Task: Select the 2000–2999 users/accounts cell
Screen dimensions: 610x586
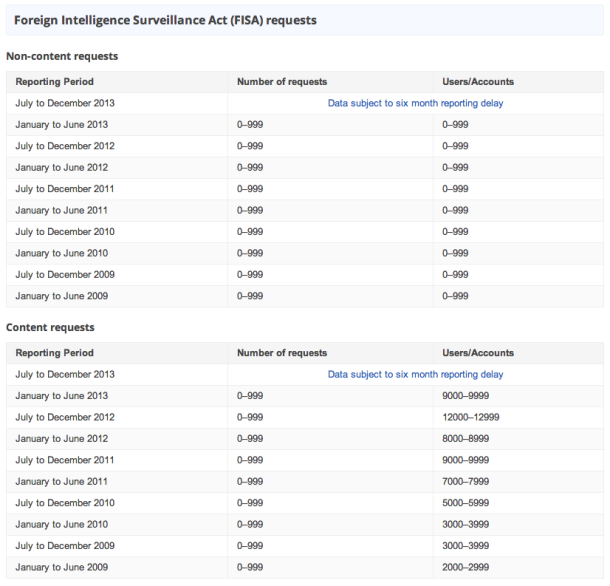Action: (466, 567)
